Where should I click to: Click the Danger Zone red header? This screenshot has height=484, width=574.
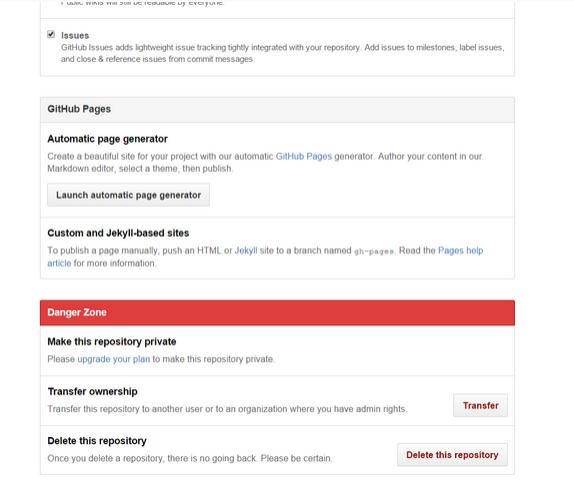point(277,312)
